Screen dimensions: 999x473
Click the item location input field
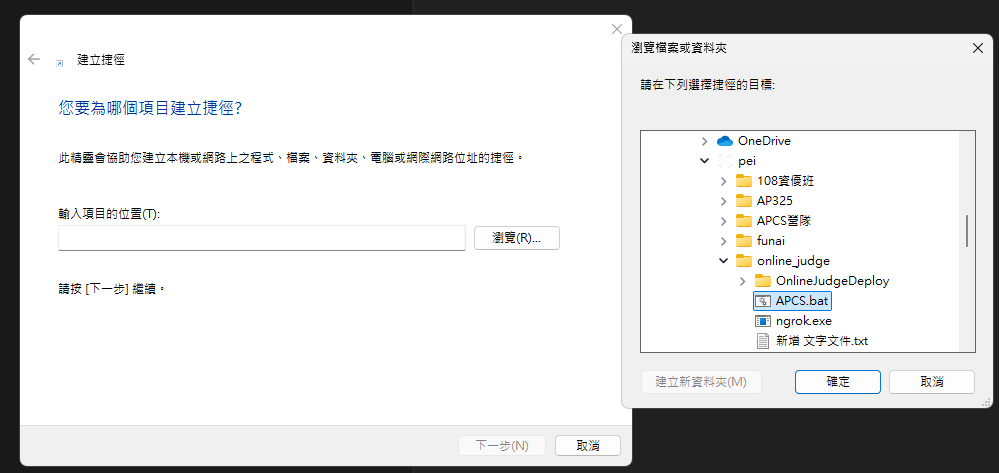pyautogui.click(x=262, y=238)
